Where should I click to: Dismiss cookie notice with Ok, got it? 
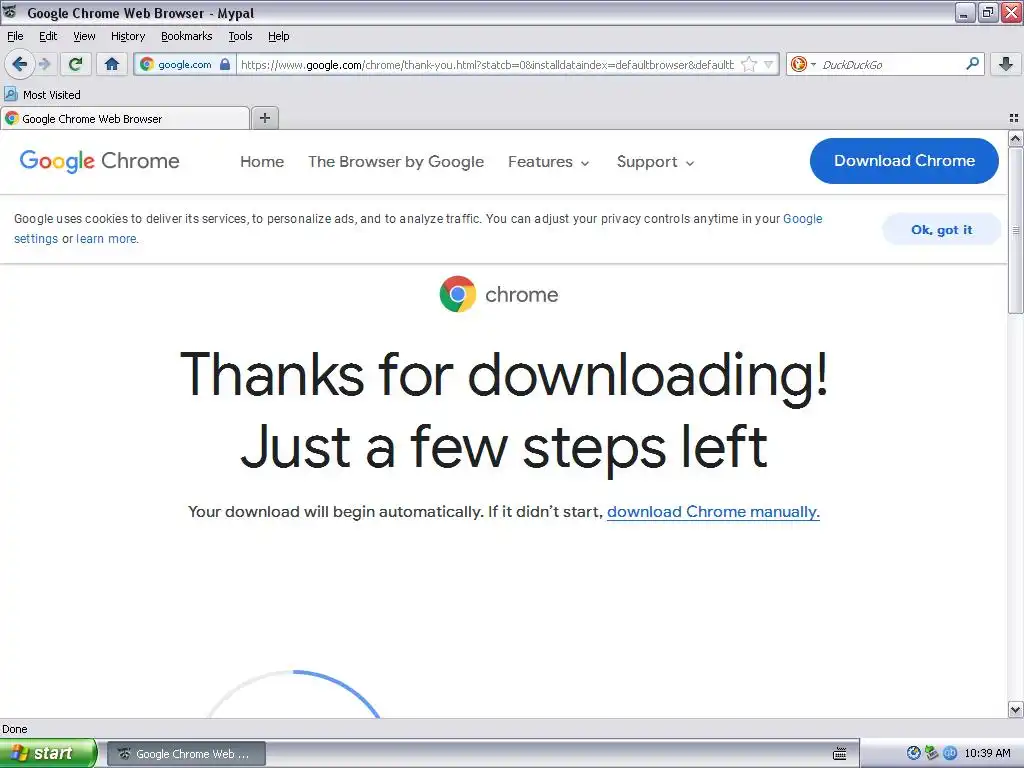point(941,229)
